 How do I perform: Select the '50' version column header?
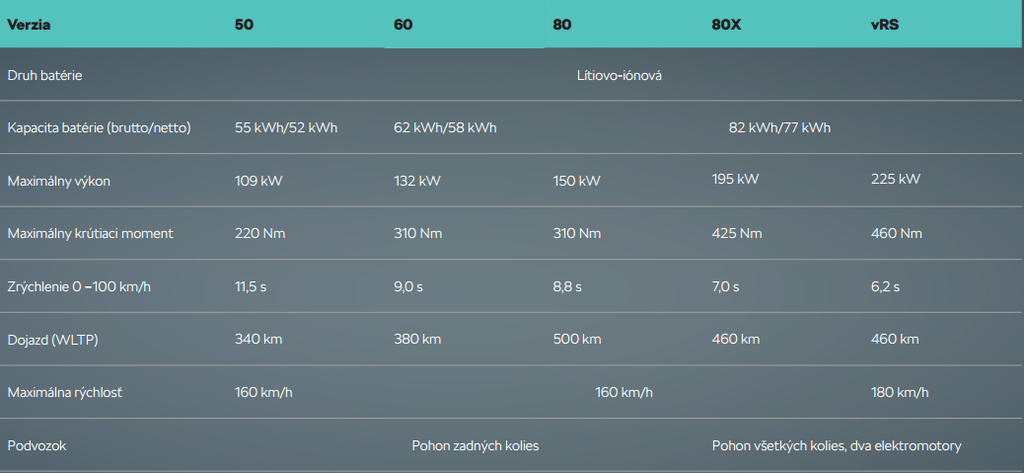[x=244, y=24]
